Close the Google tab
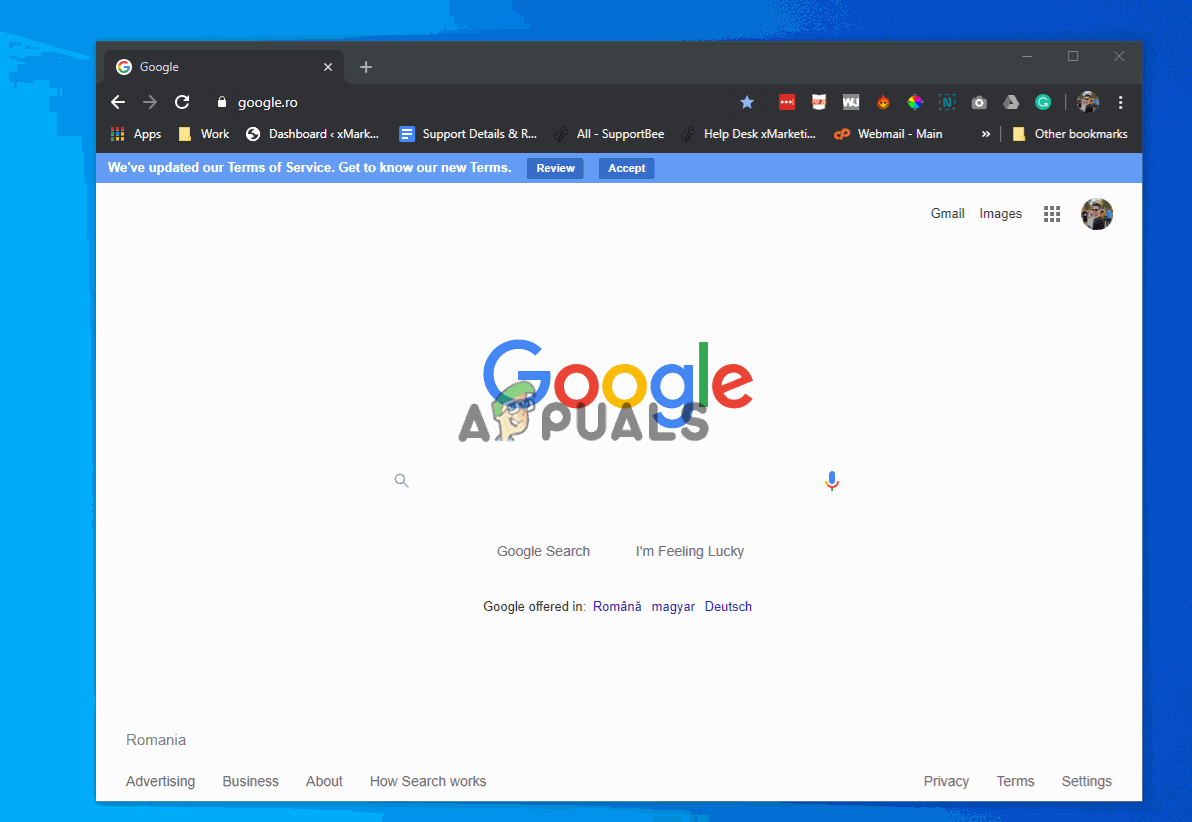The height and width of the screenshot is (822, 1192). point(328,67)
